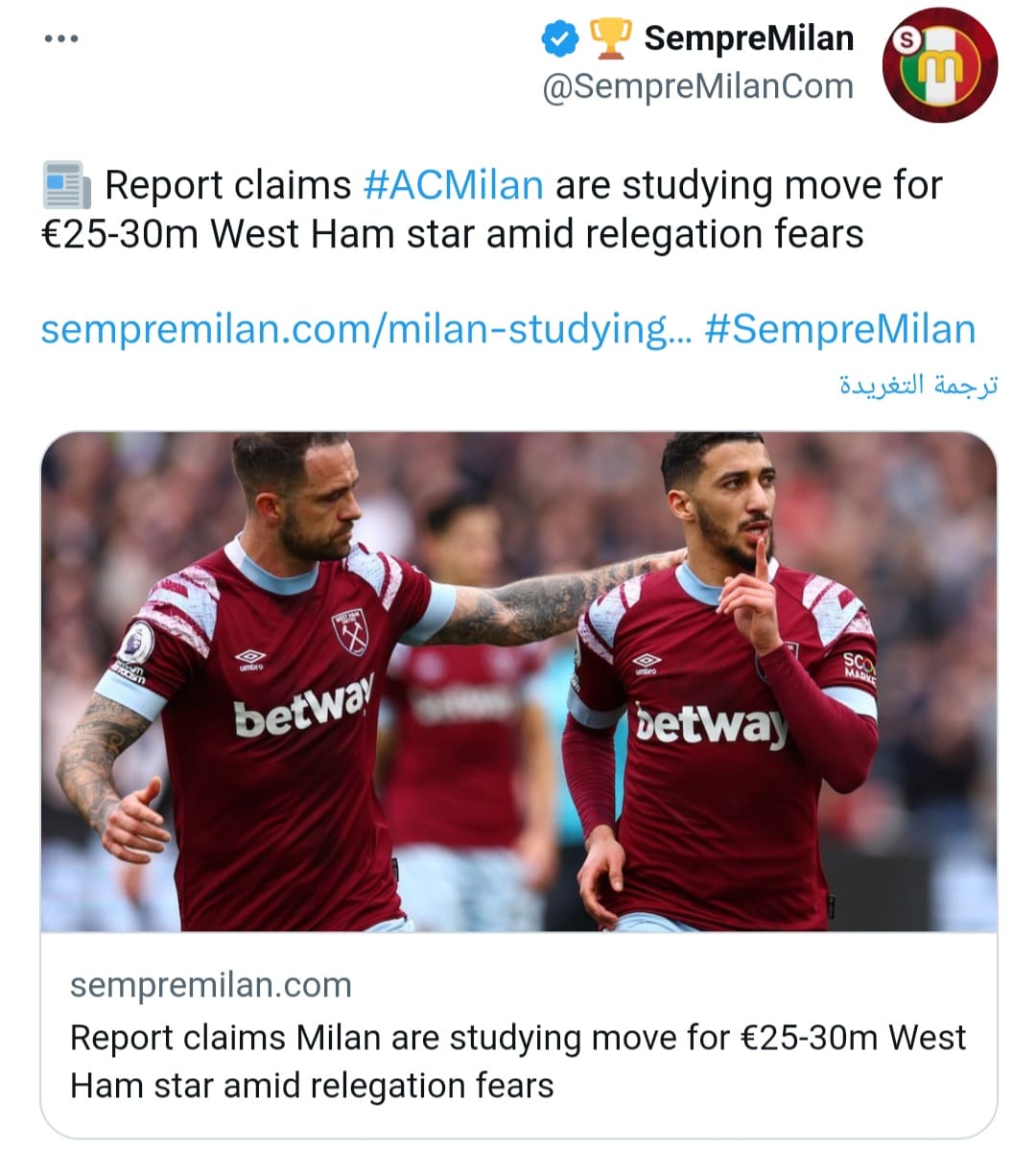Click the newspaper emoji in the tweet
This screenshot has height=1149, width=1036.
coord(67,185)
